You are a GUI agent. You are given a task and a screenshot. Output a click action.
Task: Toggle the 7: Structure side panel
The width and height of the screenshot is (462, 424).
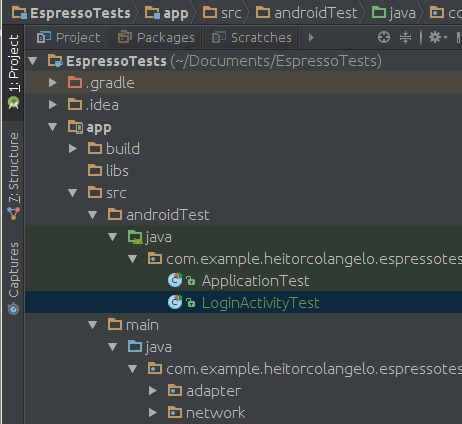[x=13, y=176]
